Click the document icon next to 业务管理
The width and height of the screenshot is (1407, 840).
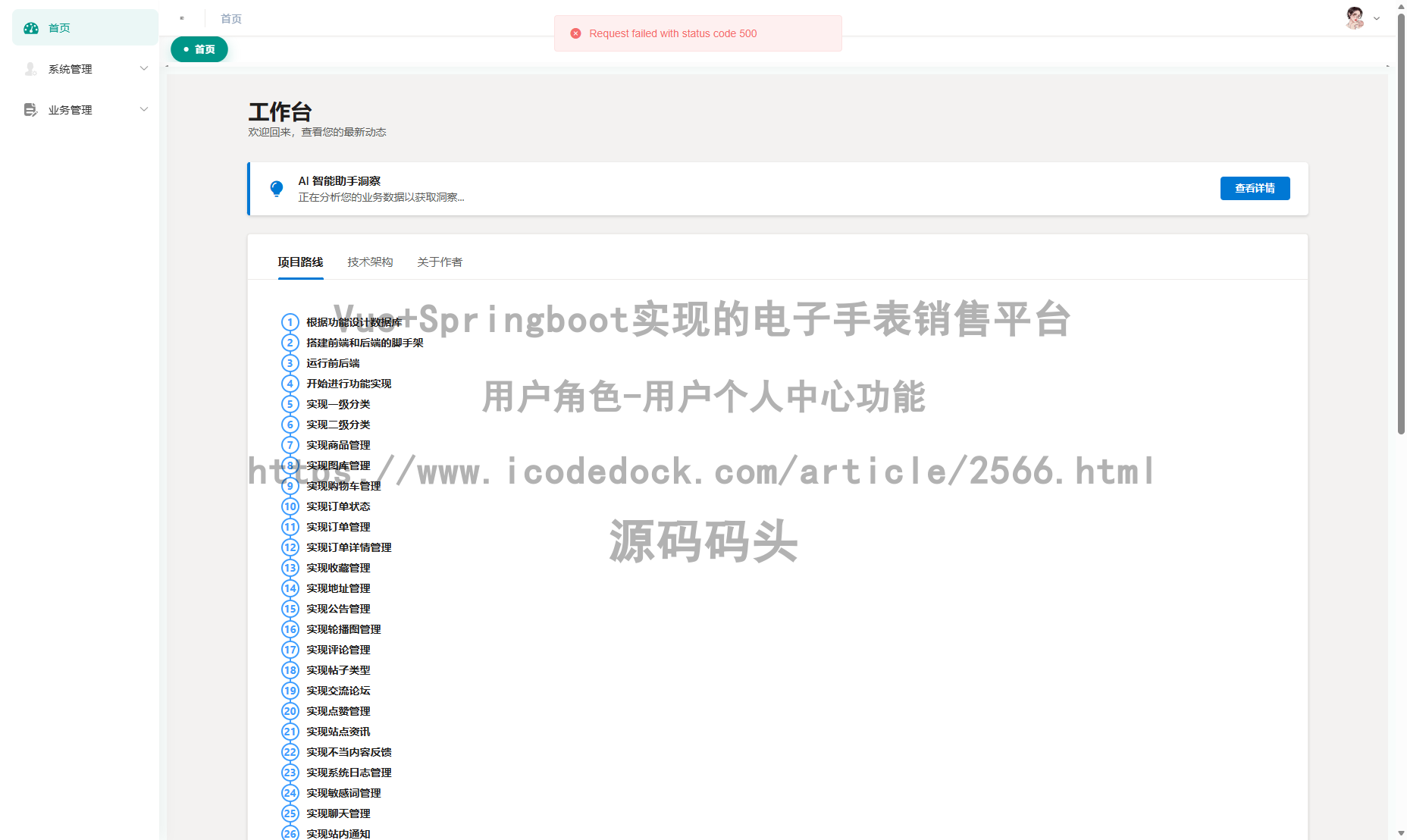(30, 109)
